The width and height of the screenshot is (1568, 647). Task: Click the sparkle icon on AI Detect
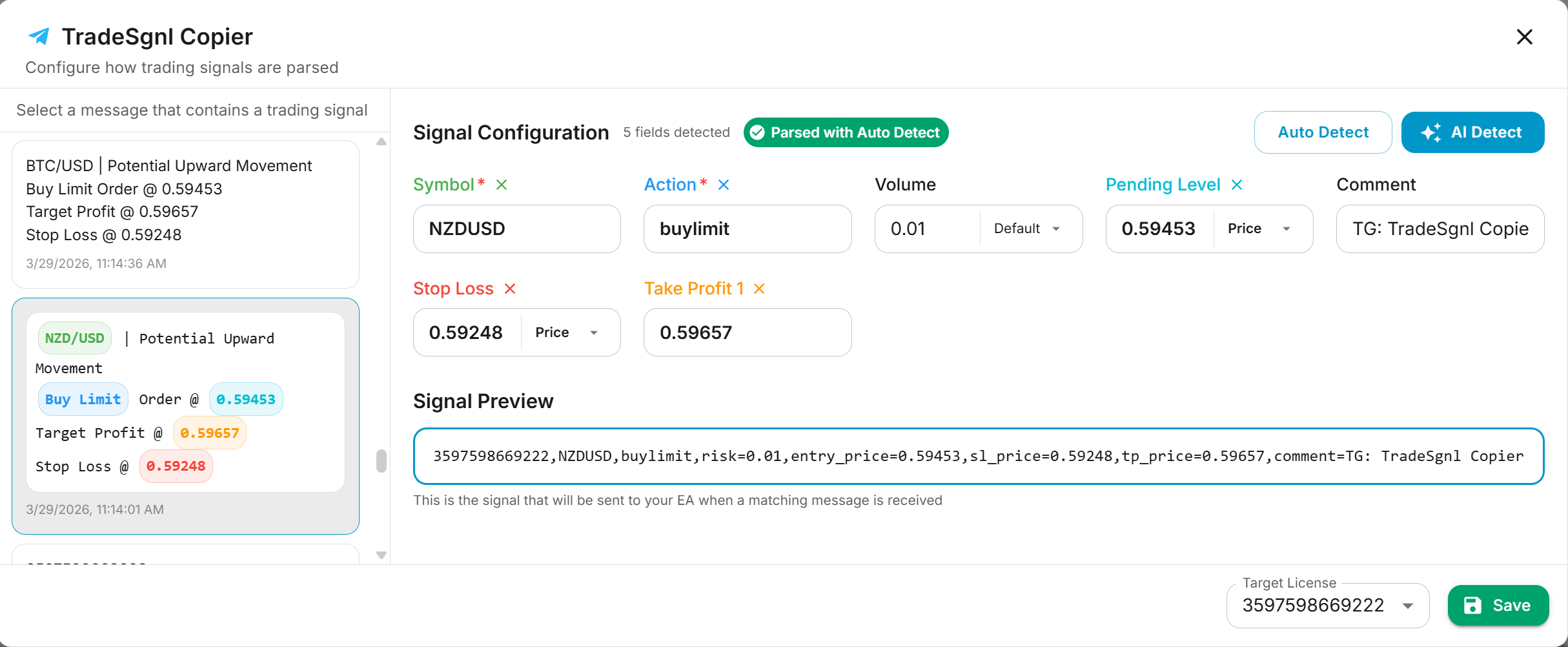(x=1431, y=132)
